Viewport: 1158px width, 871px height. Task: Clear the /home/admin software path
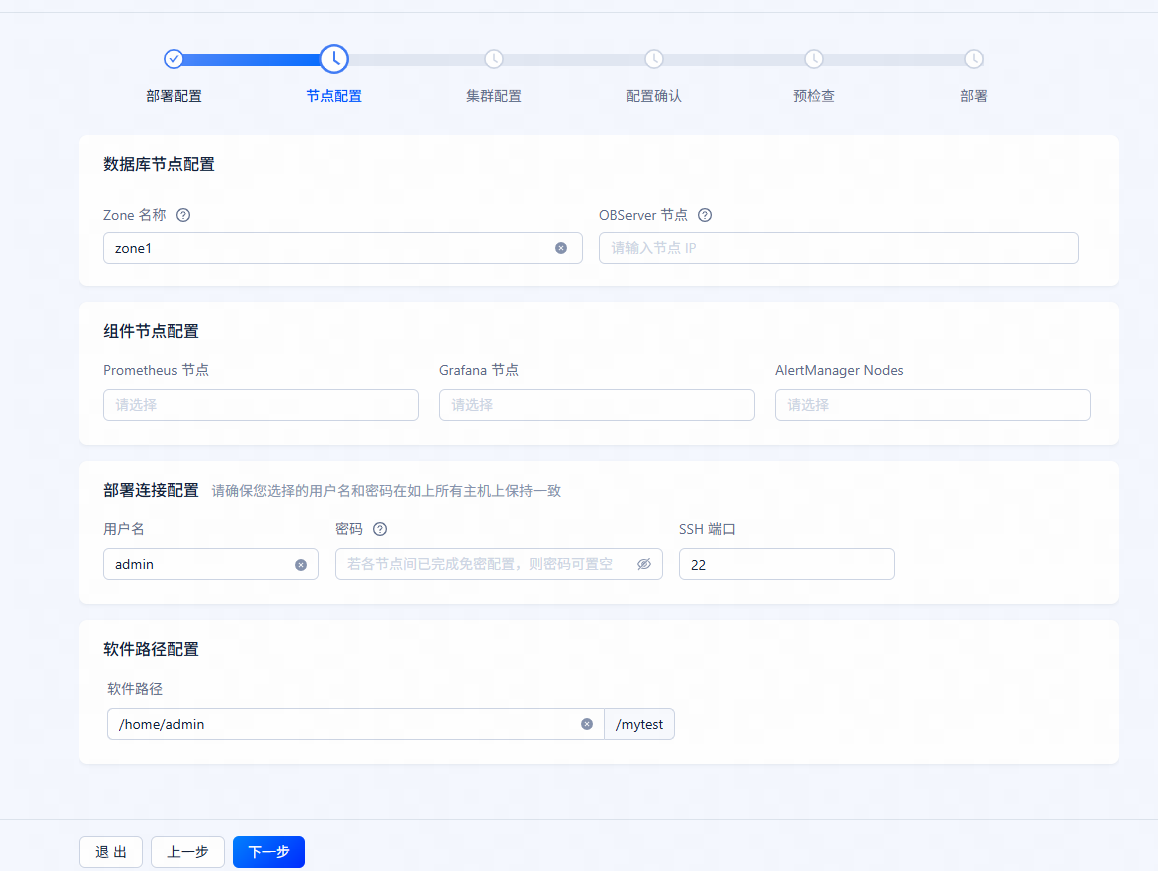587,724
